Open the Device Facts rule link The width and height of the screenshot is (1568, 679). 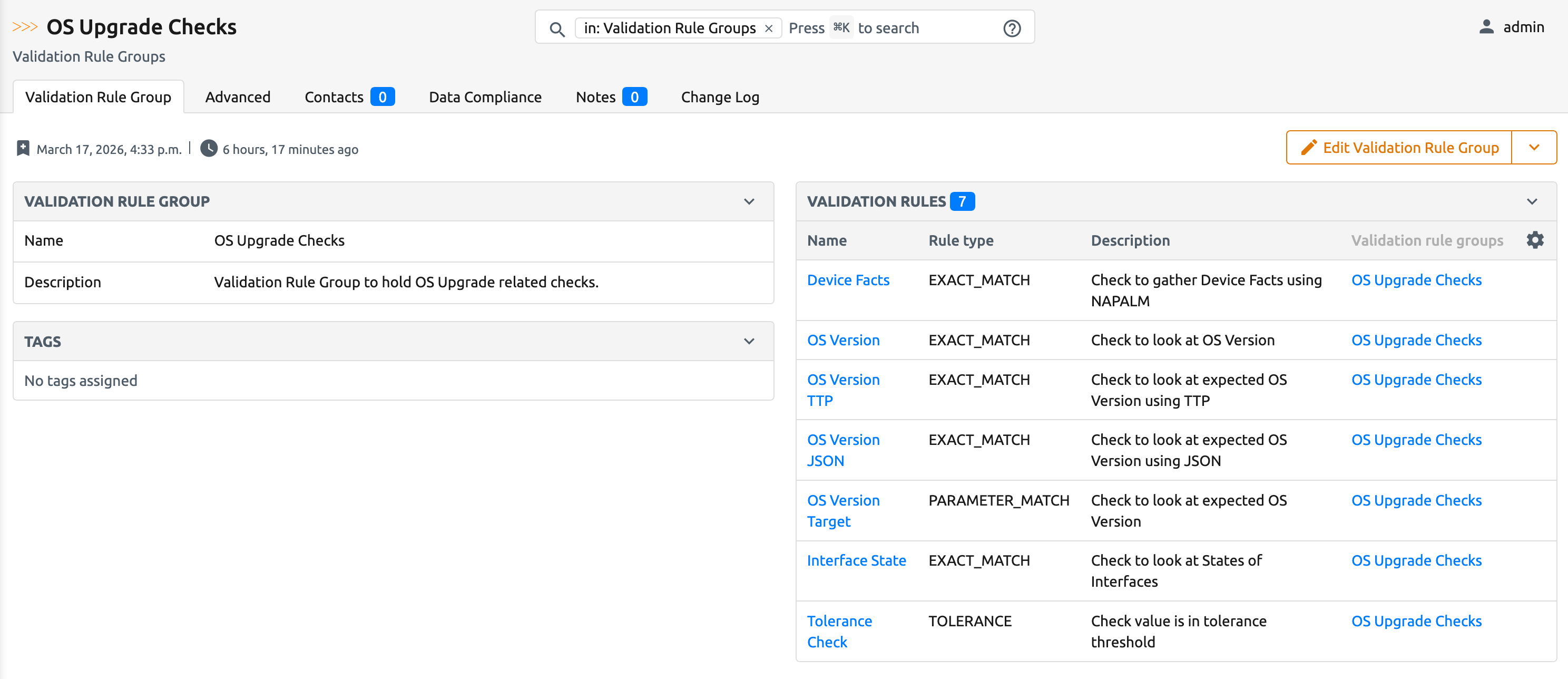(848, 280)
